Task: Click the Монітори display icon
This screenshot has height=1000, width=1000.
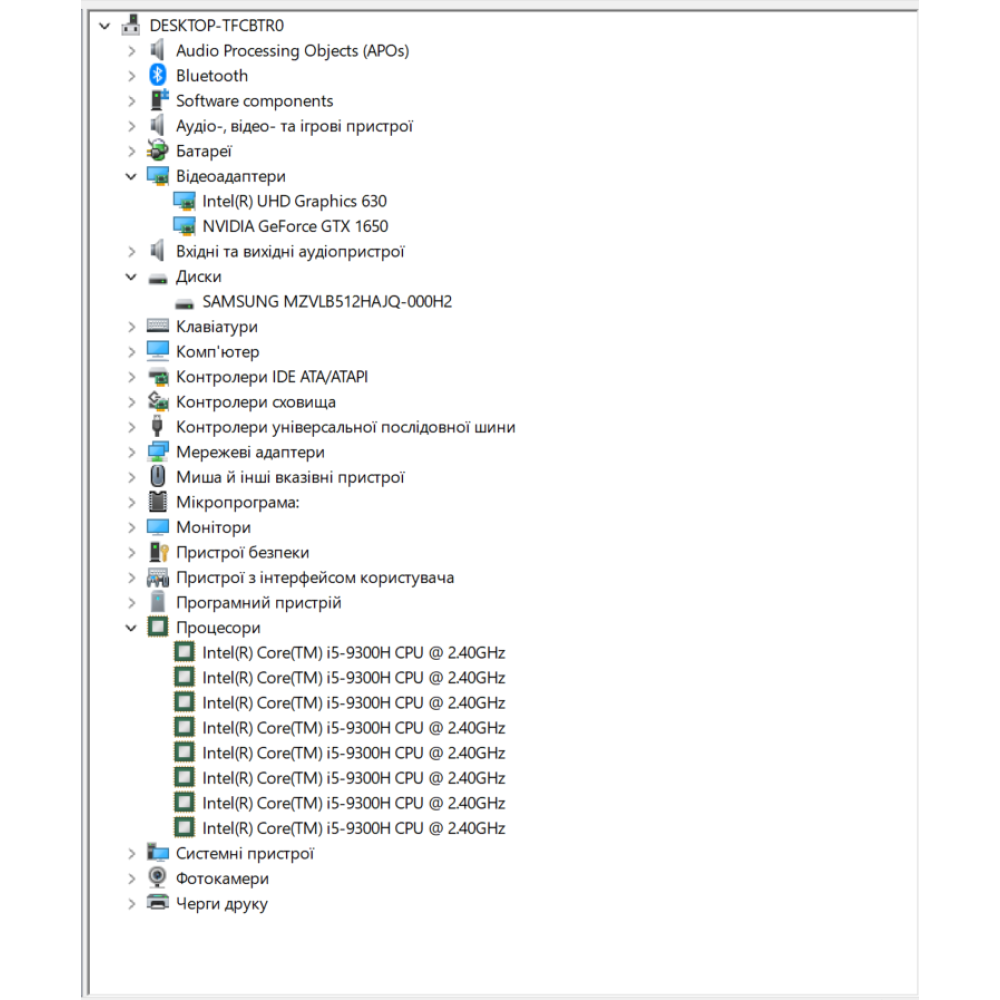Action: click(x=158, y=527)
